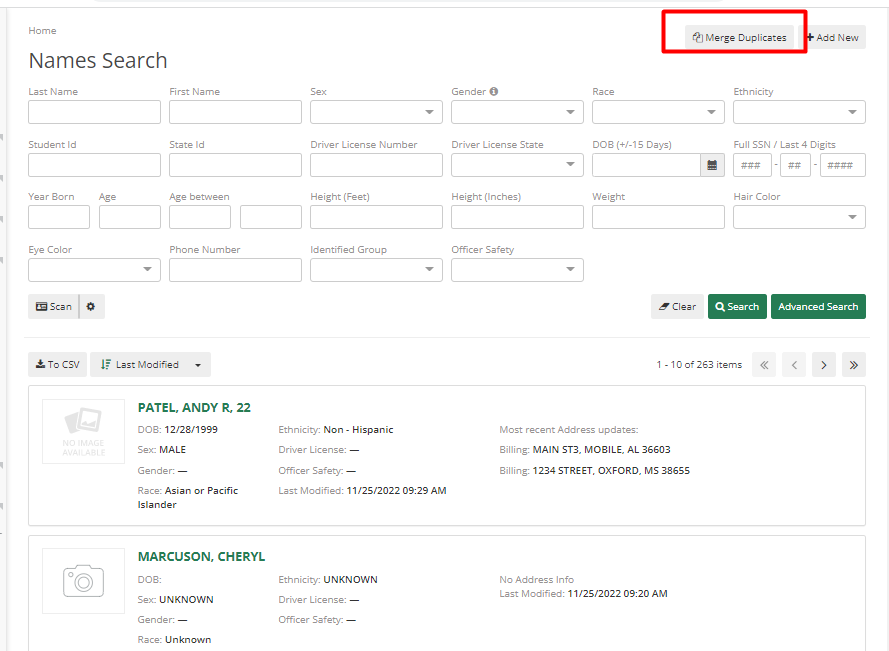
Task: Clear all search filters
Action: [677, 306]
